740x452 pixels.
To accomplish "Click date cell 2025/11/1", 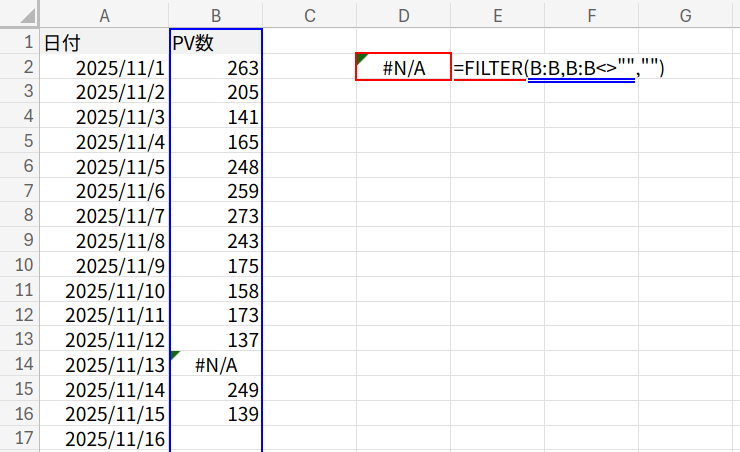I will click(104, 68).
